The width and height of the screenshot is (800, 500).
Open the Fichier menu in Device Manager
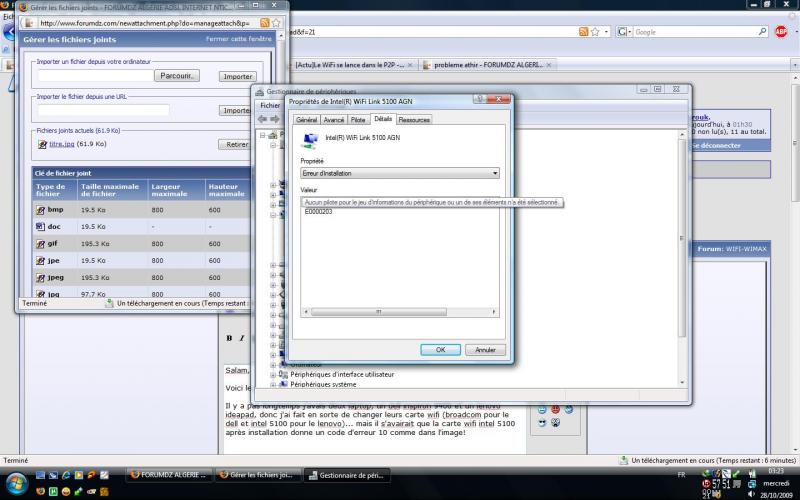click(270, 106)
